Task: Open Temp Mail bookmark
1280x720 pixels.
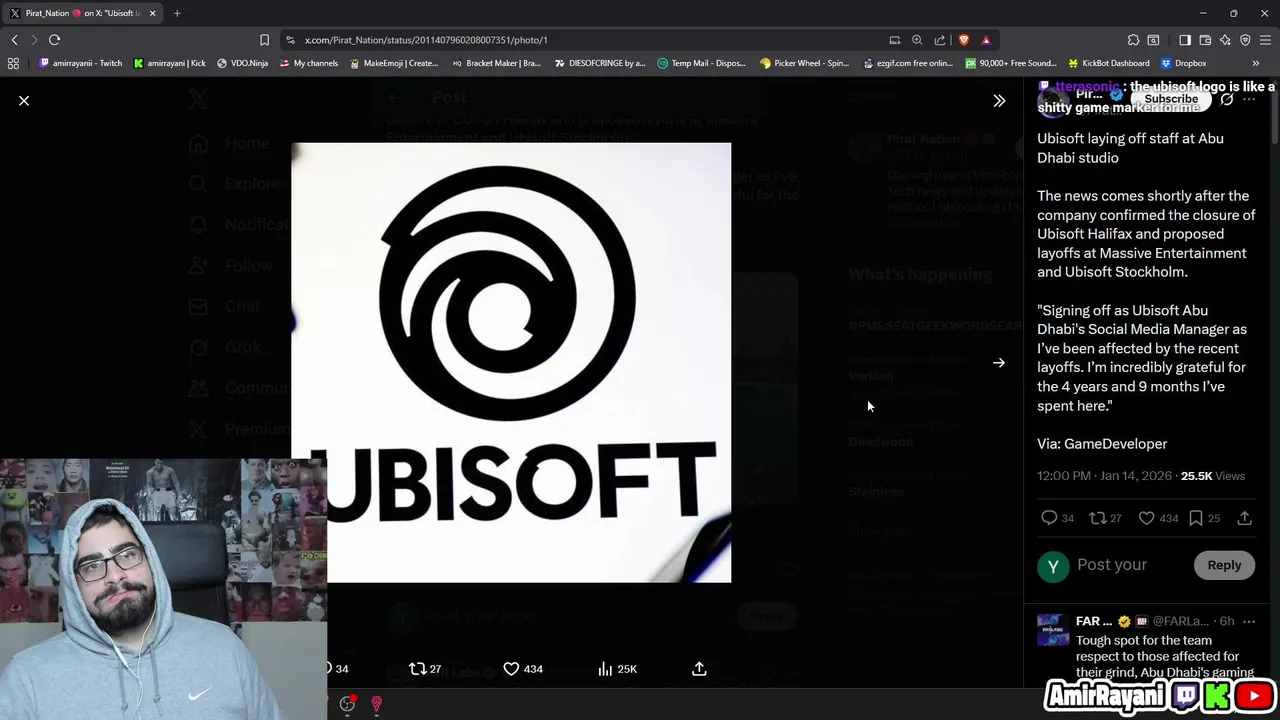Action: click(x=701, y=63)
